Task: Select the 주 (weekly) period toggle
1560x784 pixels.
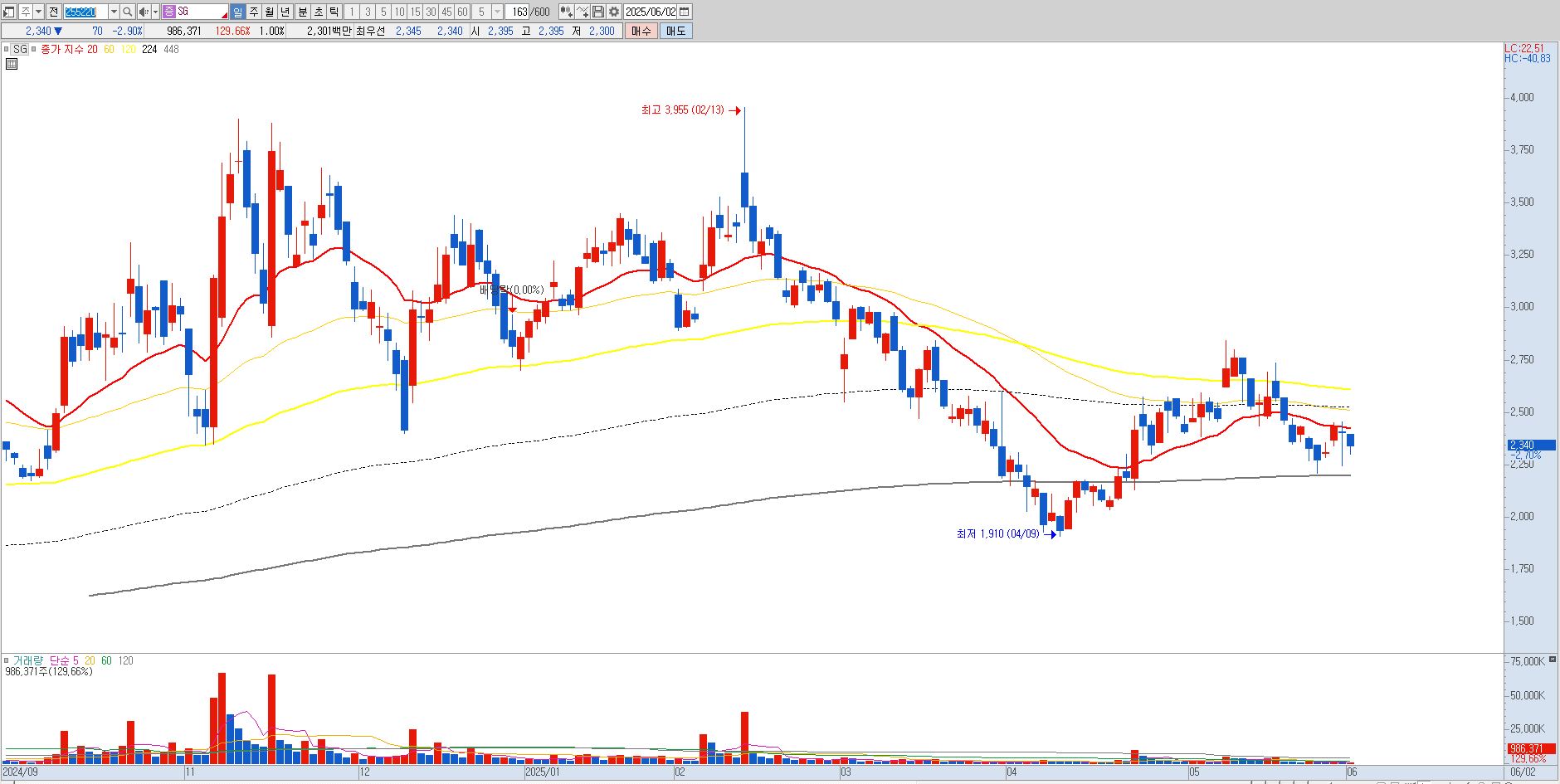Action: (254, 12)
